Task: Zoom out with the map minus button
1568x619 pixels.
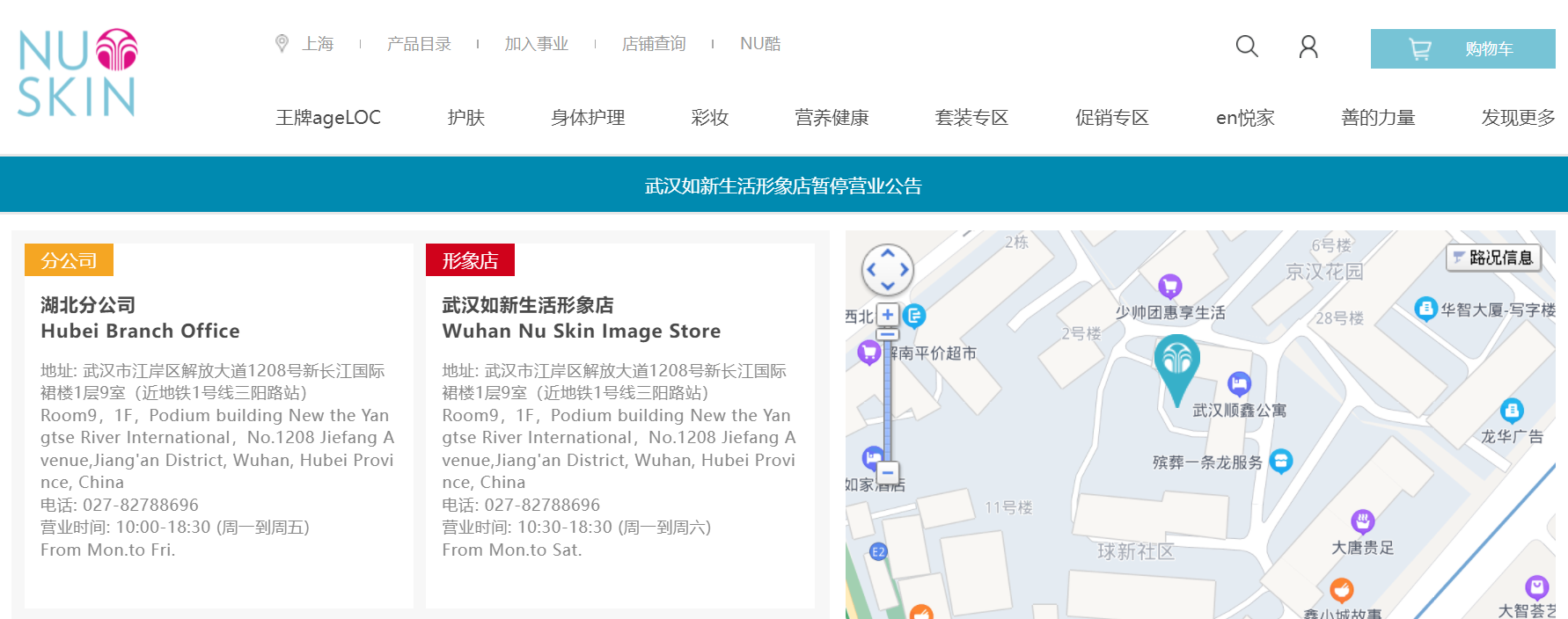Action: click(x=888, y=472)
